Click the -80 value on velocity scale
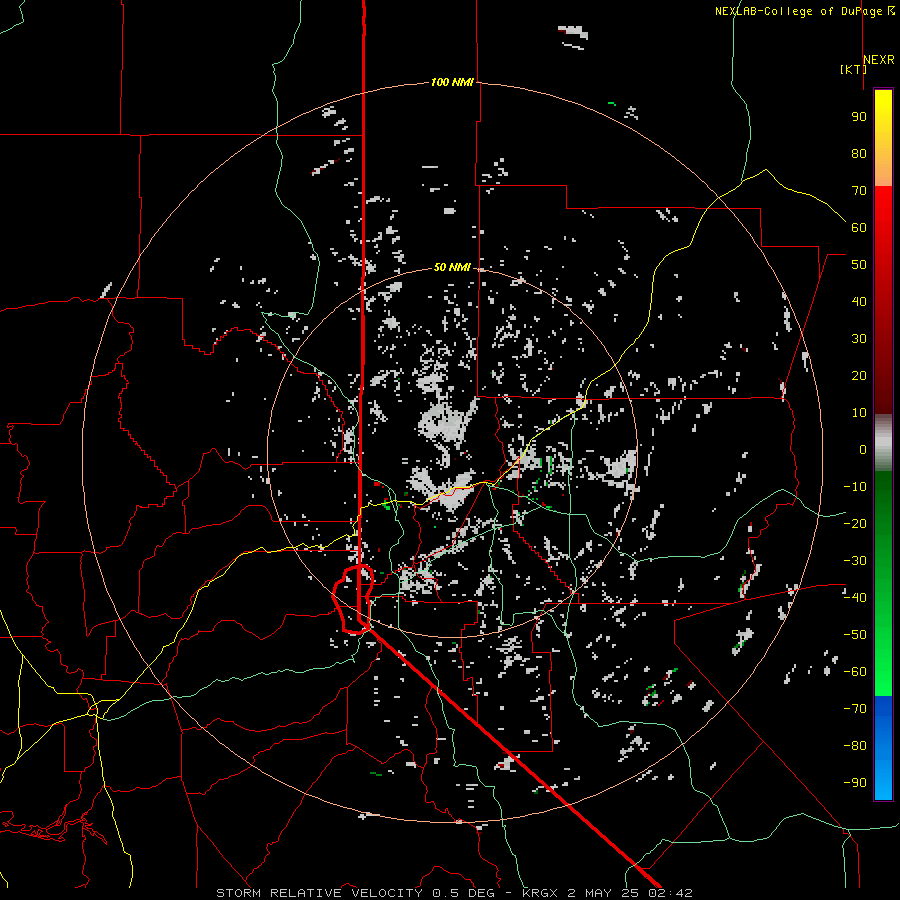Image resolution: width=900 pixels, height=900 pixels. 855,746
